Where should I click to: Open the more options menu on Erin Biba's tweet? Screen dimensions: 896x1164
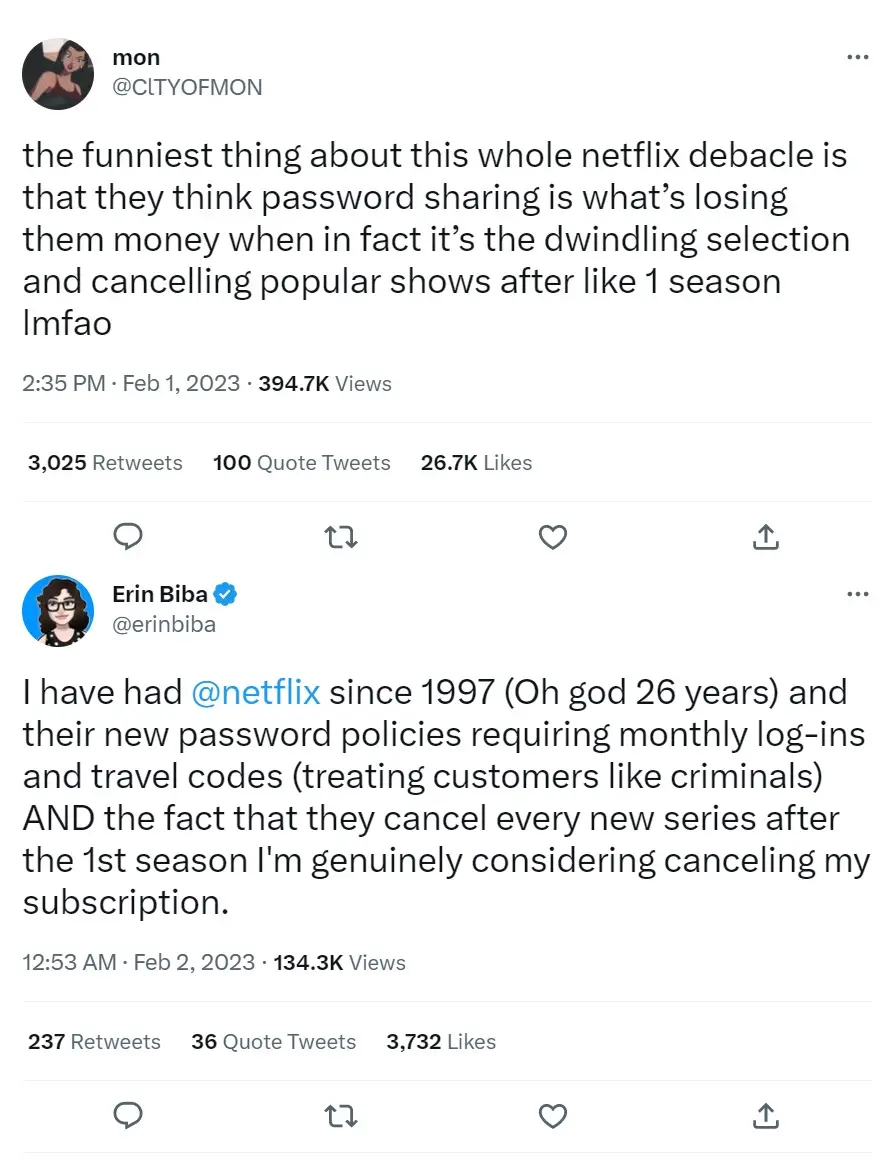[857, 593]
